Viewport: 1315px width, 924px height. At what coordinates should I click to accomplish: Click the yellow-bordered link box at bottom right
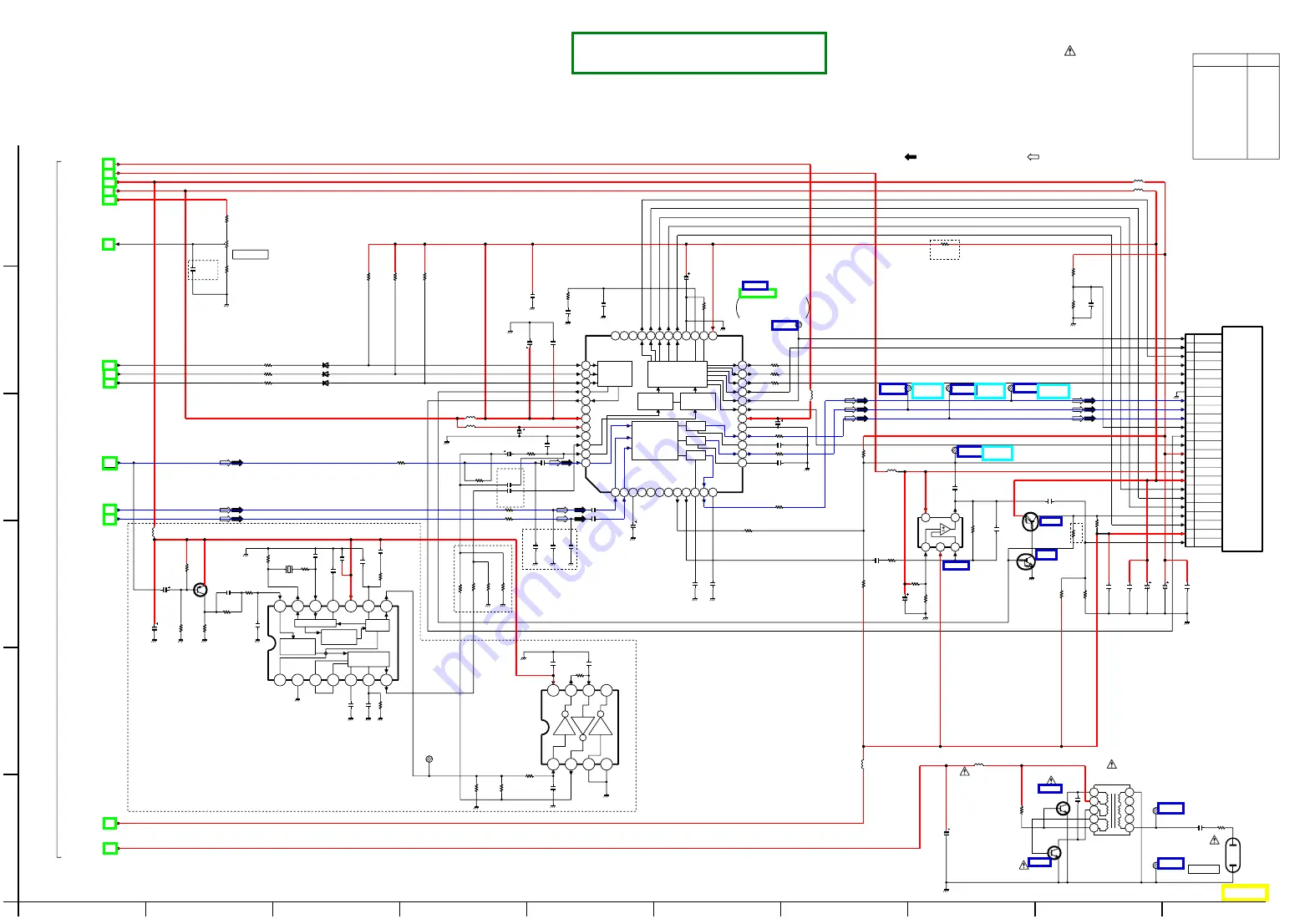1245,892
